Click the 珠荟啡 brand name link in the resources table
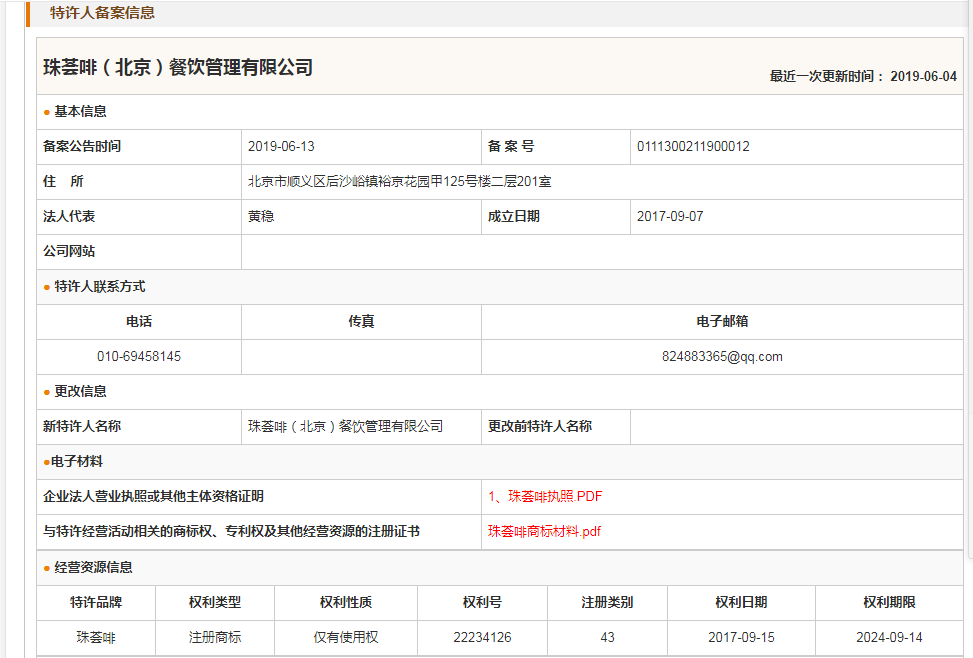Screen dimensions: 973x658 [96, 637]
